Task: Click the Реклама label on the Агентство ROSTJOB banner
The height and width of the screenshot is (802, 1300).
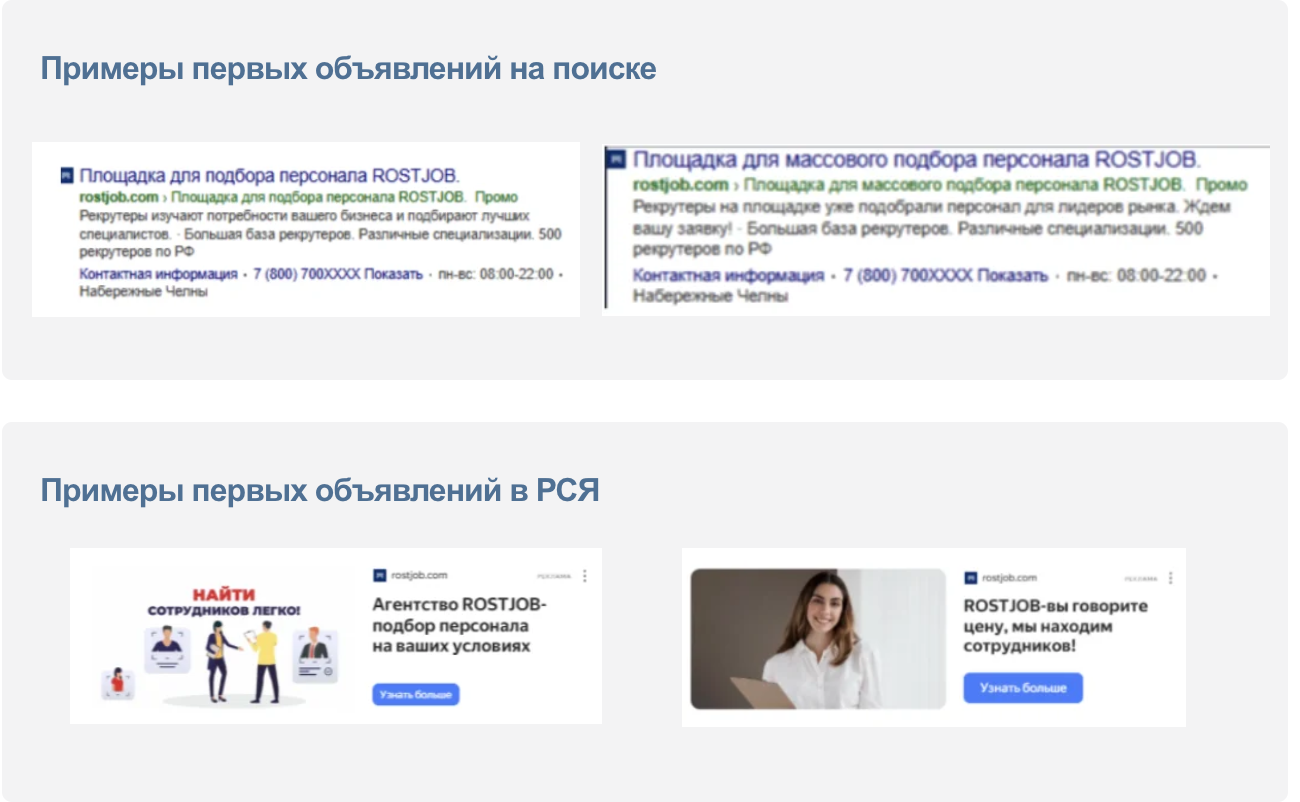Action: pos(554,577)
